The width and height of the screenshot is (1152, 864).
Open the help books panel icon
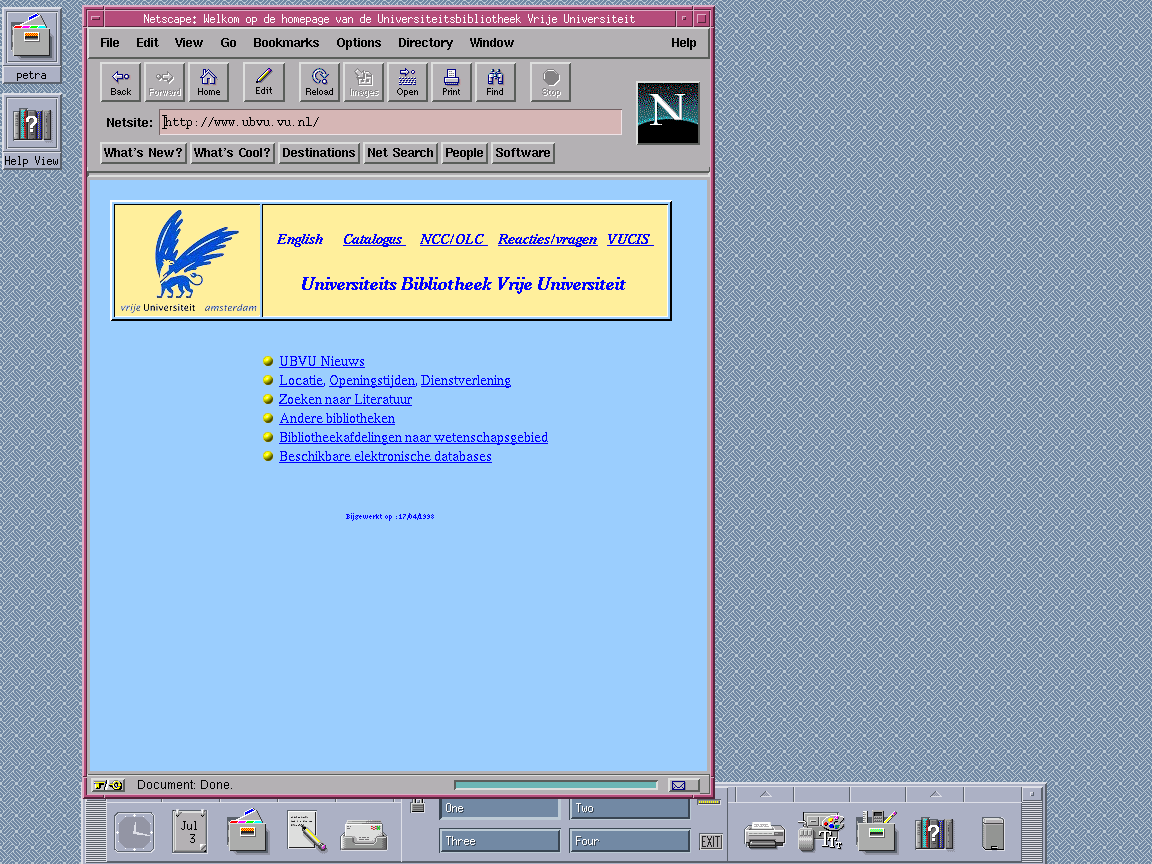pos(934,833)
